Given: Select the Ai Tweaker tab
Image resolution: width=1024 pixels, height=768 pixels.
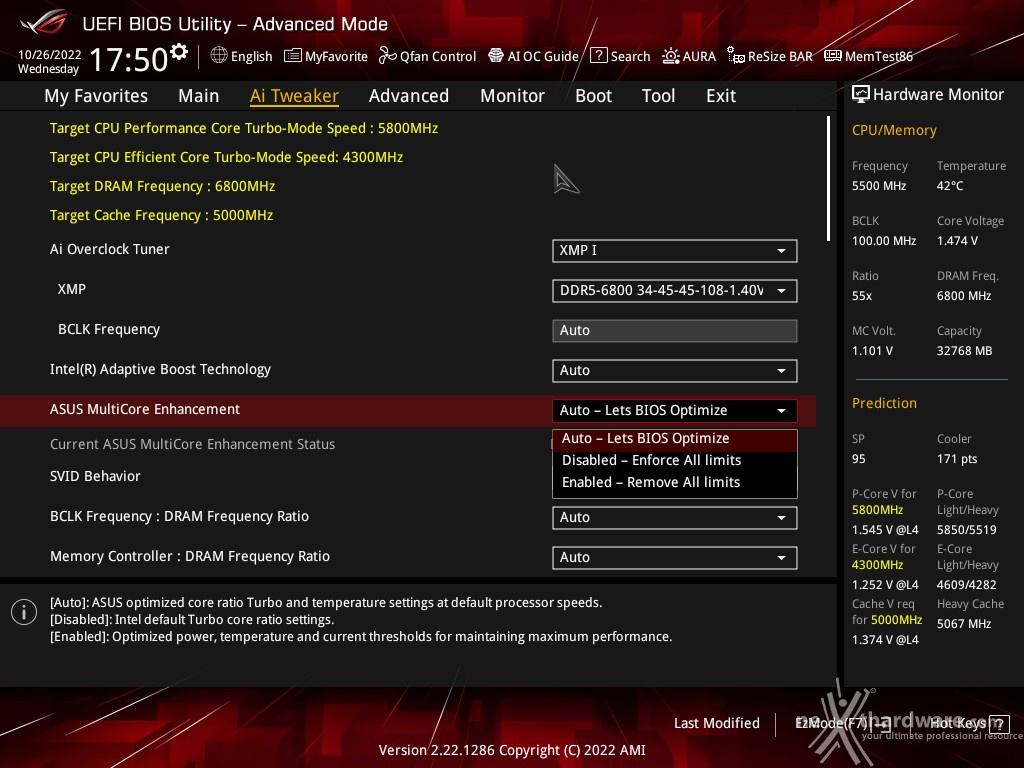Looking at the screenshot, I should pyautogui.click(x=295, y=96).
